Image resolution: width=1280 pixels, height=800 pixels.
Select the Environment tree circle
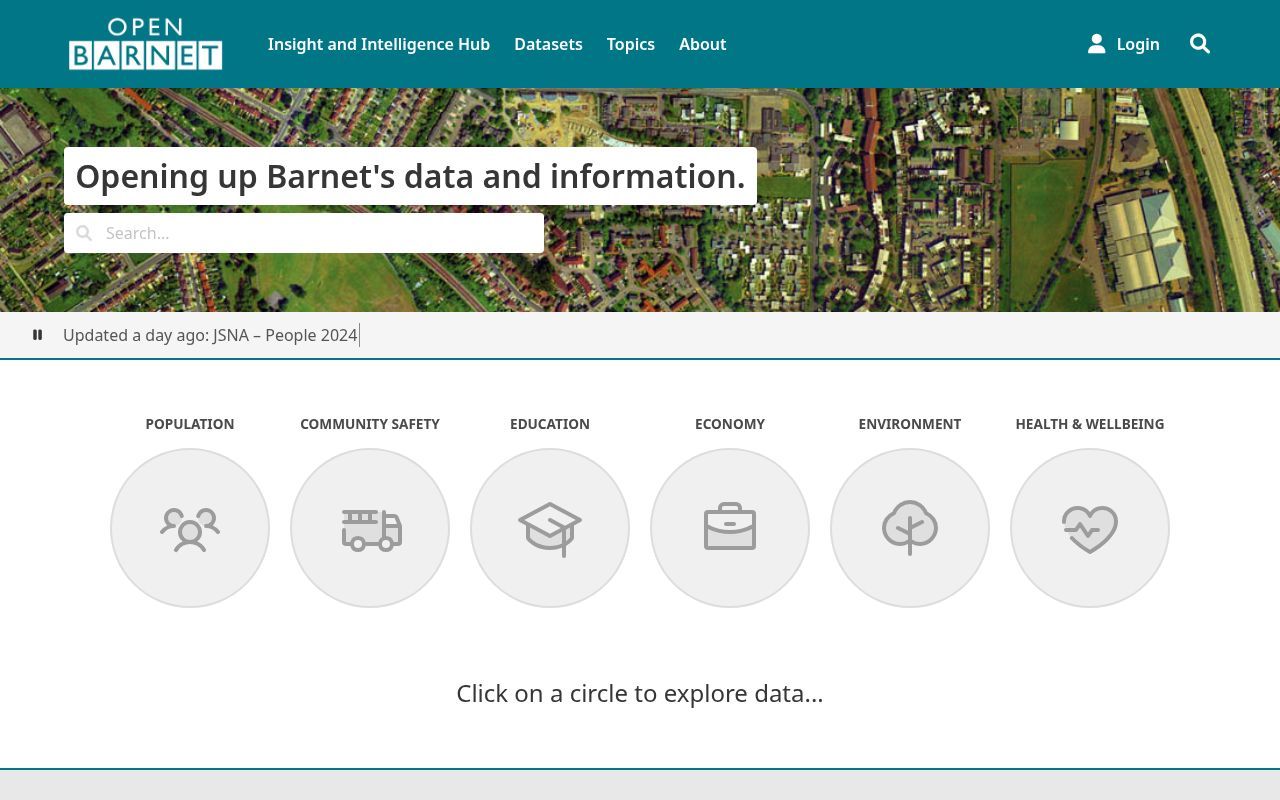coord(910,528)
